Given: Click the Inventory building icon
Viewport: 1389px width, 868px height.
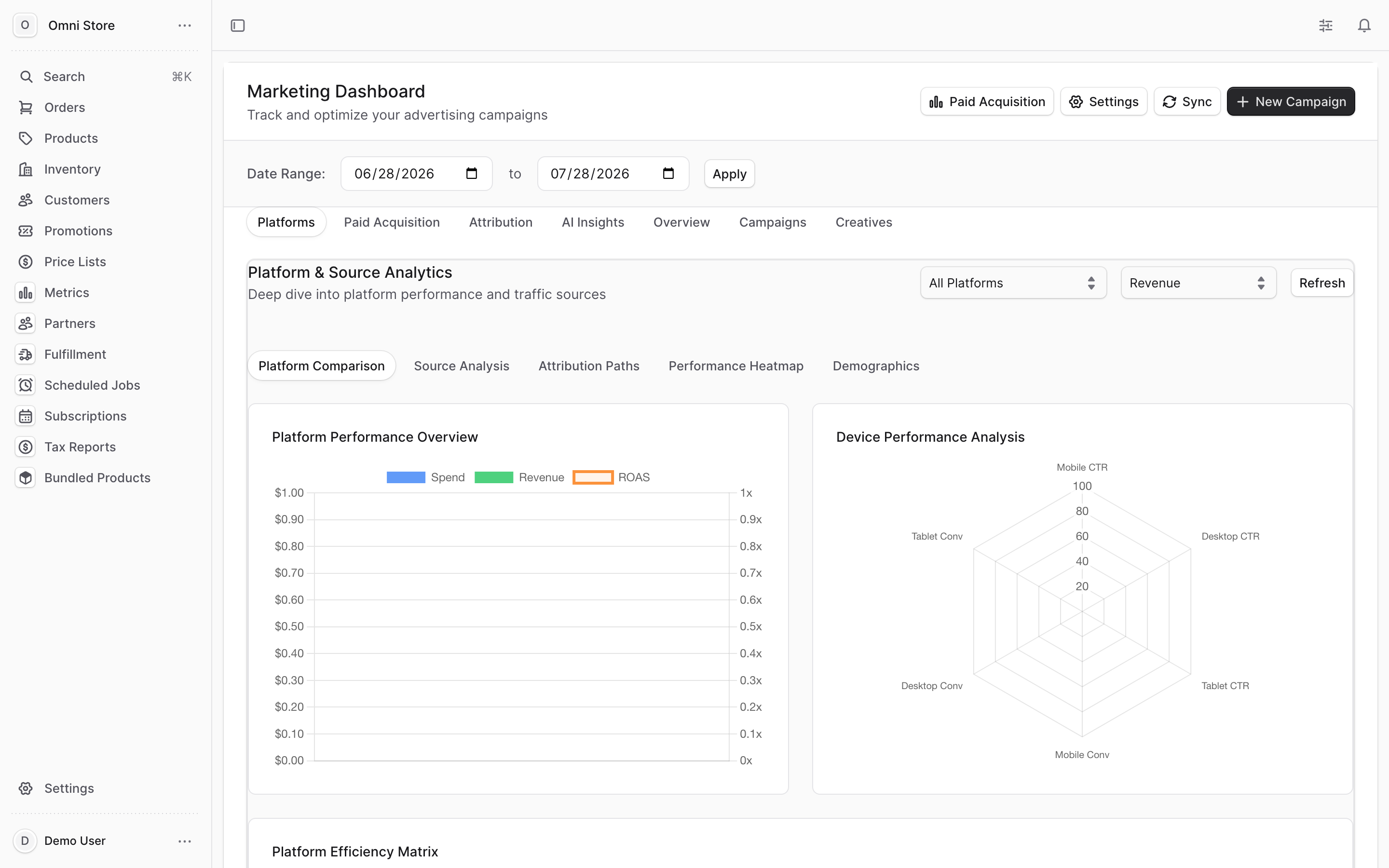Looking at the screenshot, I should tap(26, 169).
